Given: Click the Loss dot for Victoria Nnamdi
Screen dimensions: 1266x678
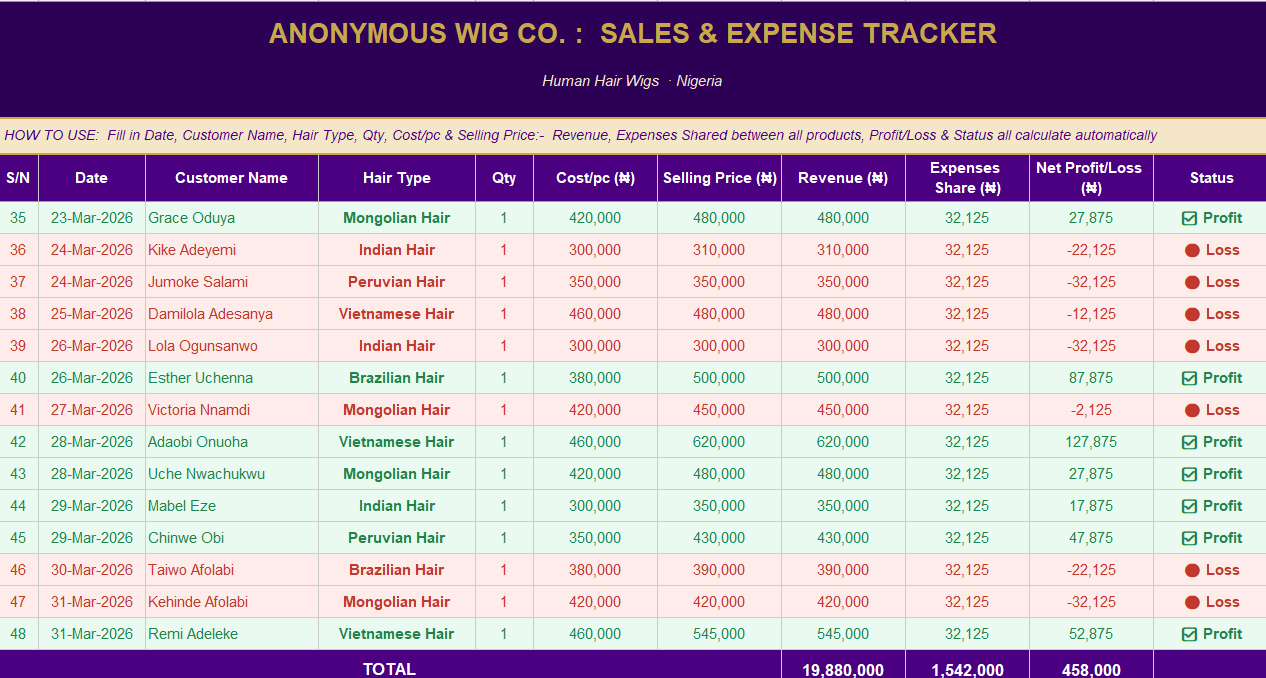Looking at the screenshot, I should point(1192,410).
